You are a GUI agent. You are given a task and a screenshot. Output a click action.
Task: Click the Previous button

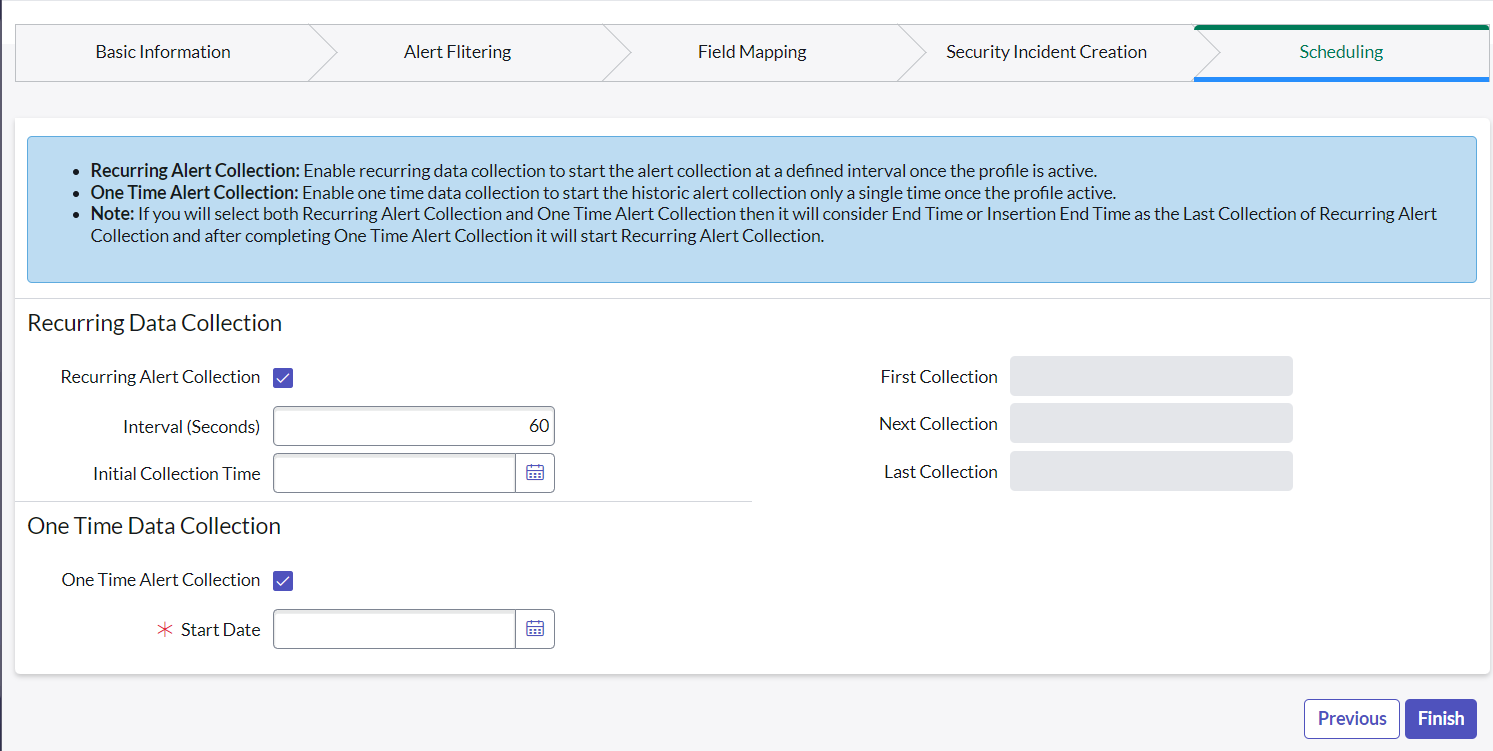tap(1352, 719)
